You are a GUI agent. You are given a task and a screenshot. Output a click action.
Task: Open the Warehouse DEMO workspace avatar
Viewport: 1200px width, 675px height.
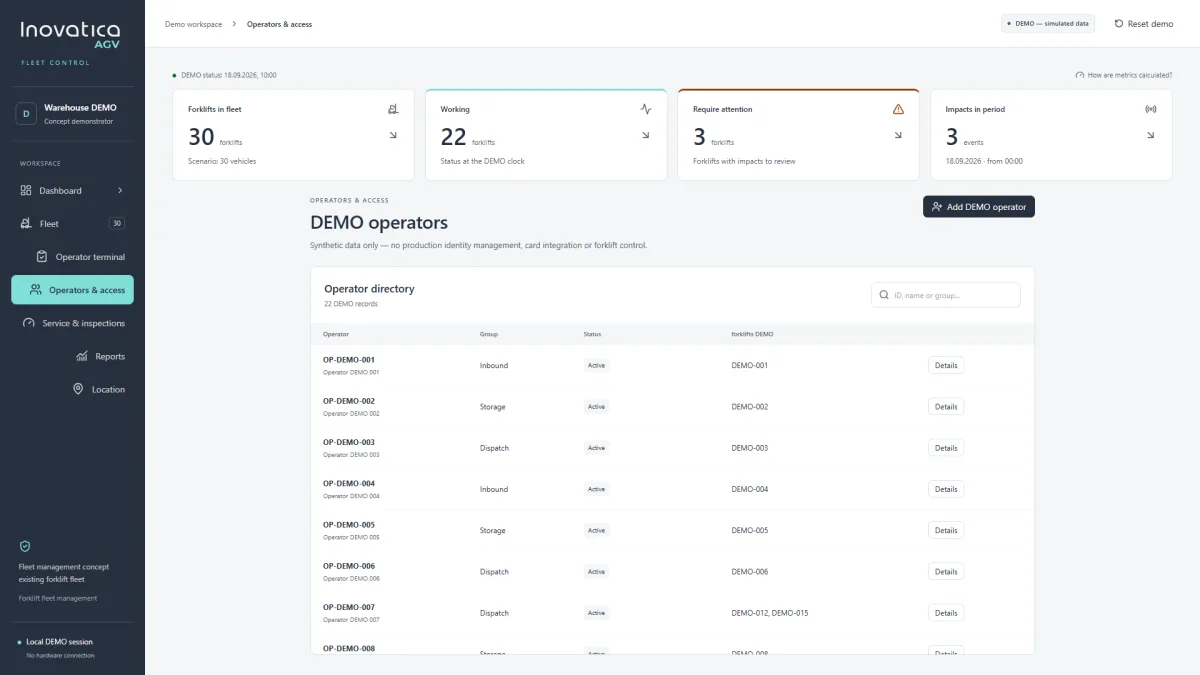pos(26,114)
